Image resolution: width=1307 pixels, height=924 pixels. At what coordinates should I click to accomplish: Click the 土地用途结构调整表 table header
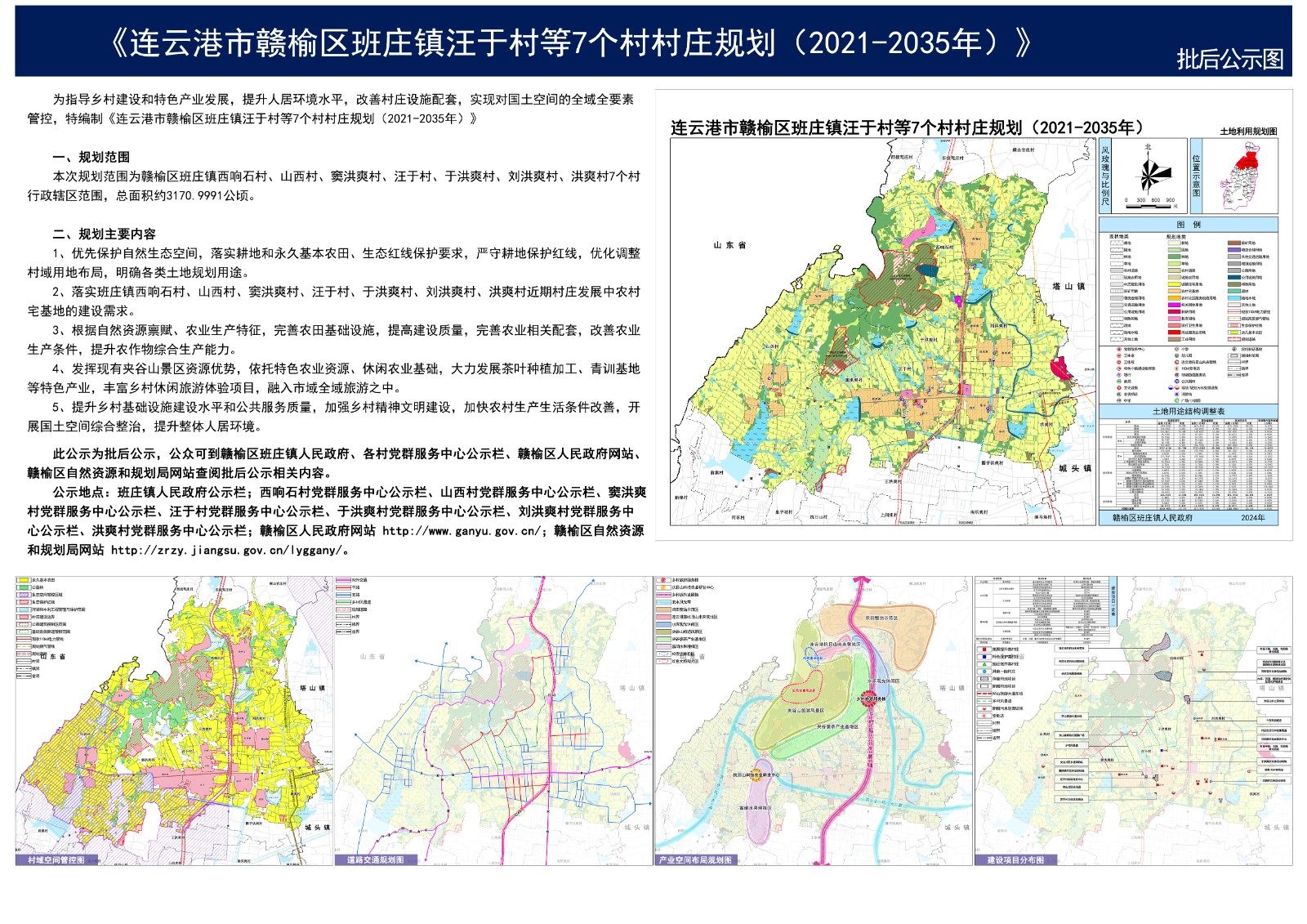tap(1188, 412)
